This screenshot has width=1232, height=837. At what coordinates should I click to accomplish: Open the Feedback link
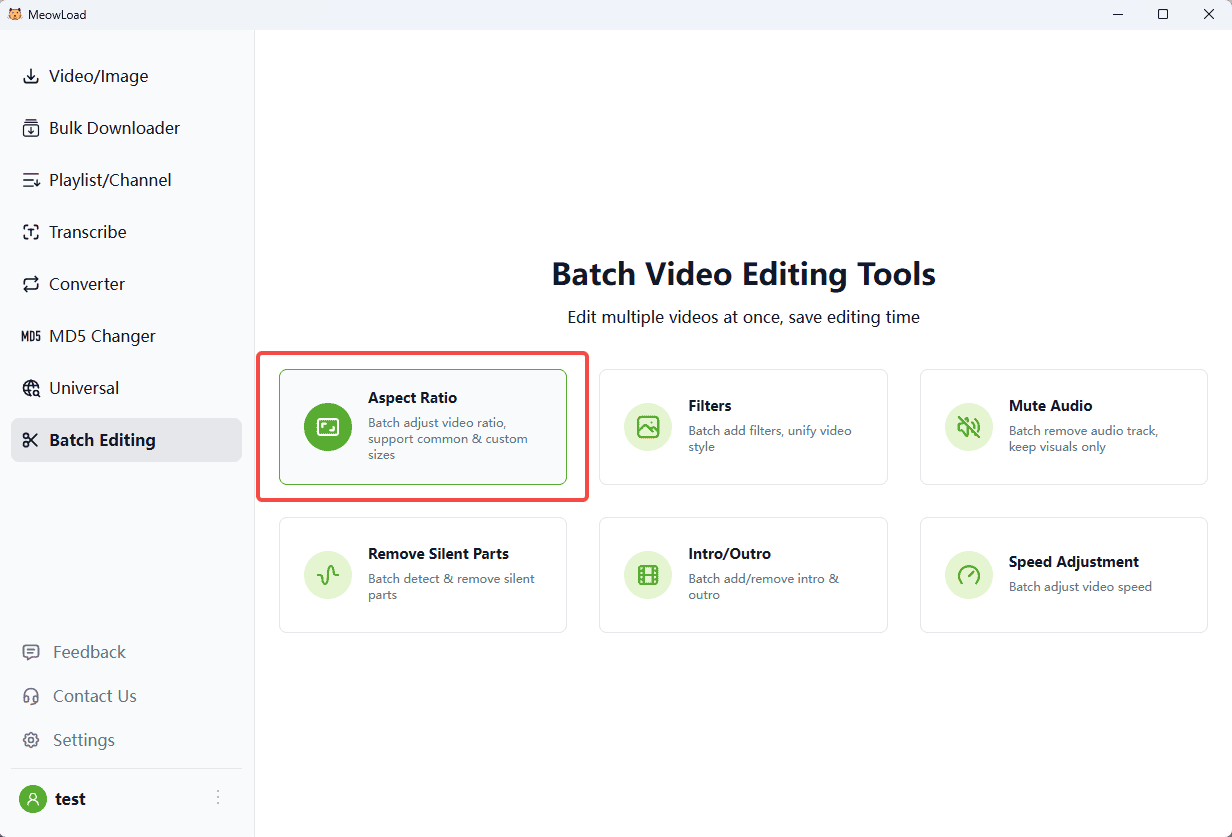pyautogui.click(x=89, y=652)
